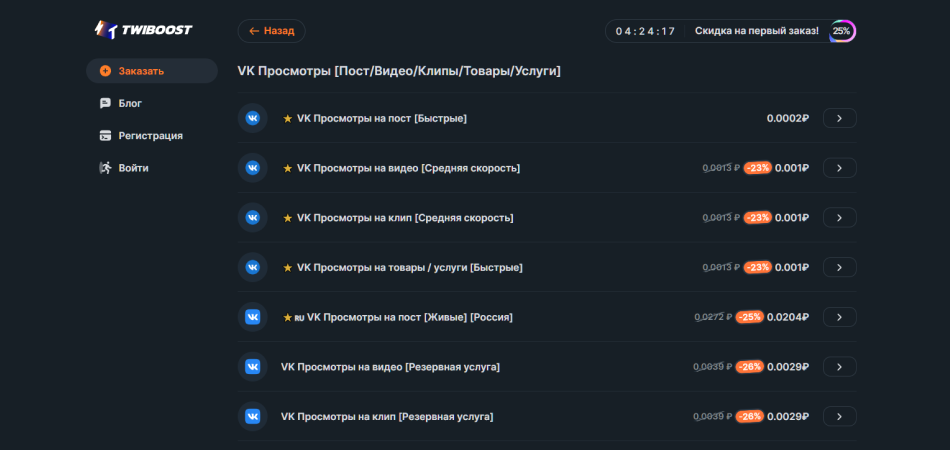The width and height of the screenshot is (950, 450).
Task: Select VK Просмотры на видео [Средняя скорость]
Action: (408, 168)
